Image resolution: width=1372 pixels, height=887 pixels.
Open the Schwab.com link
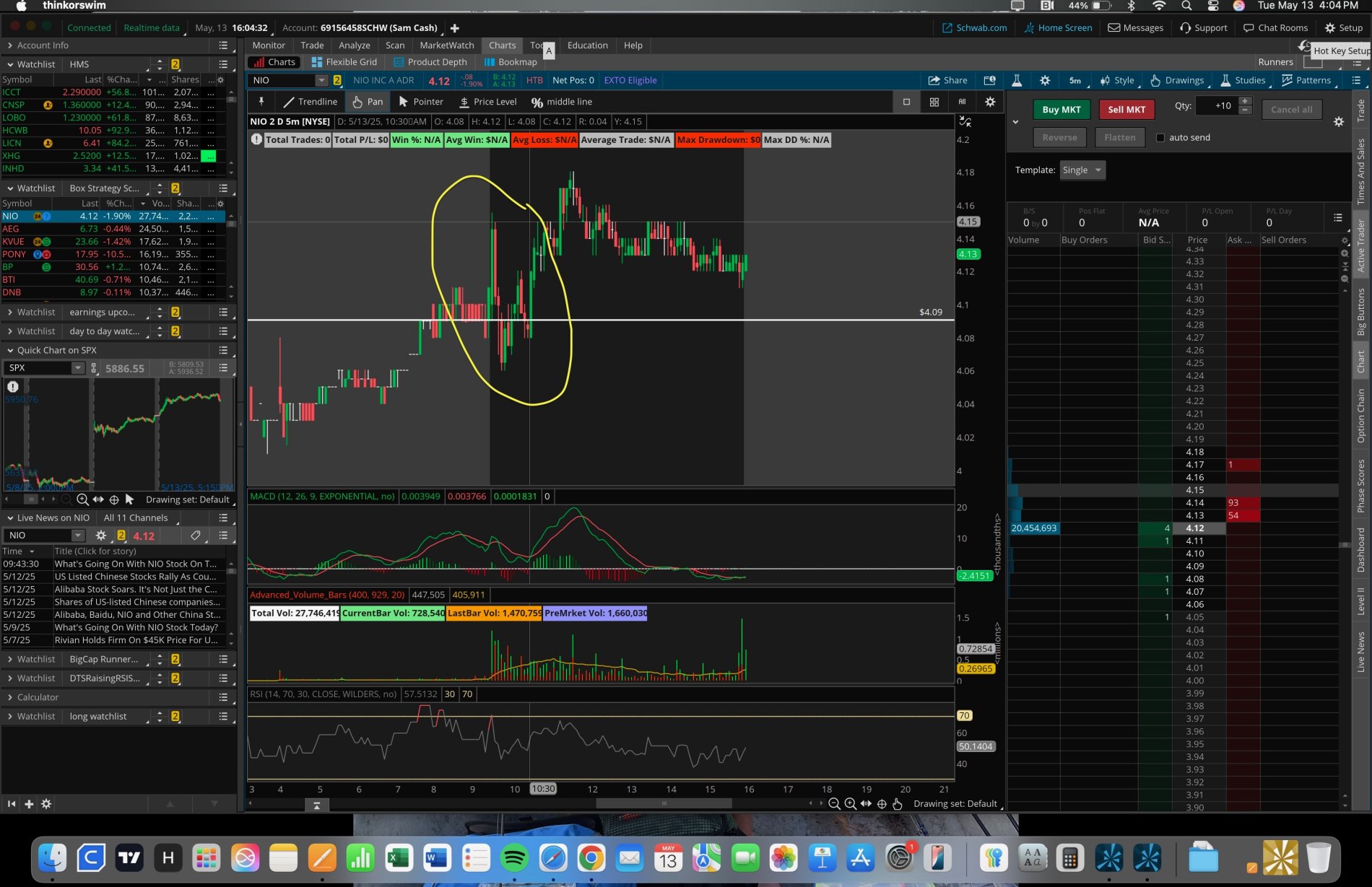(974, 28)
